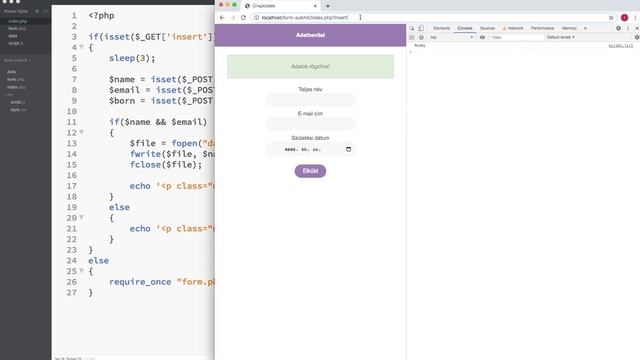Open a new browser tab with plus
The width and height of the screenshot is (640, 360).
(328, 6)
